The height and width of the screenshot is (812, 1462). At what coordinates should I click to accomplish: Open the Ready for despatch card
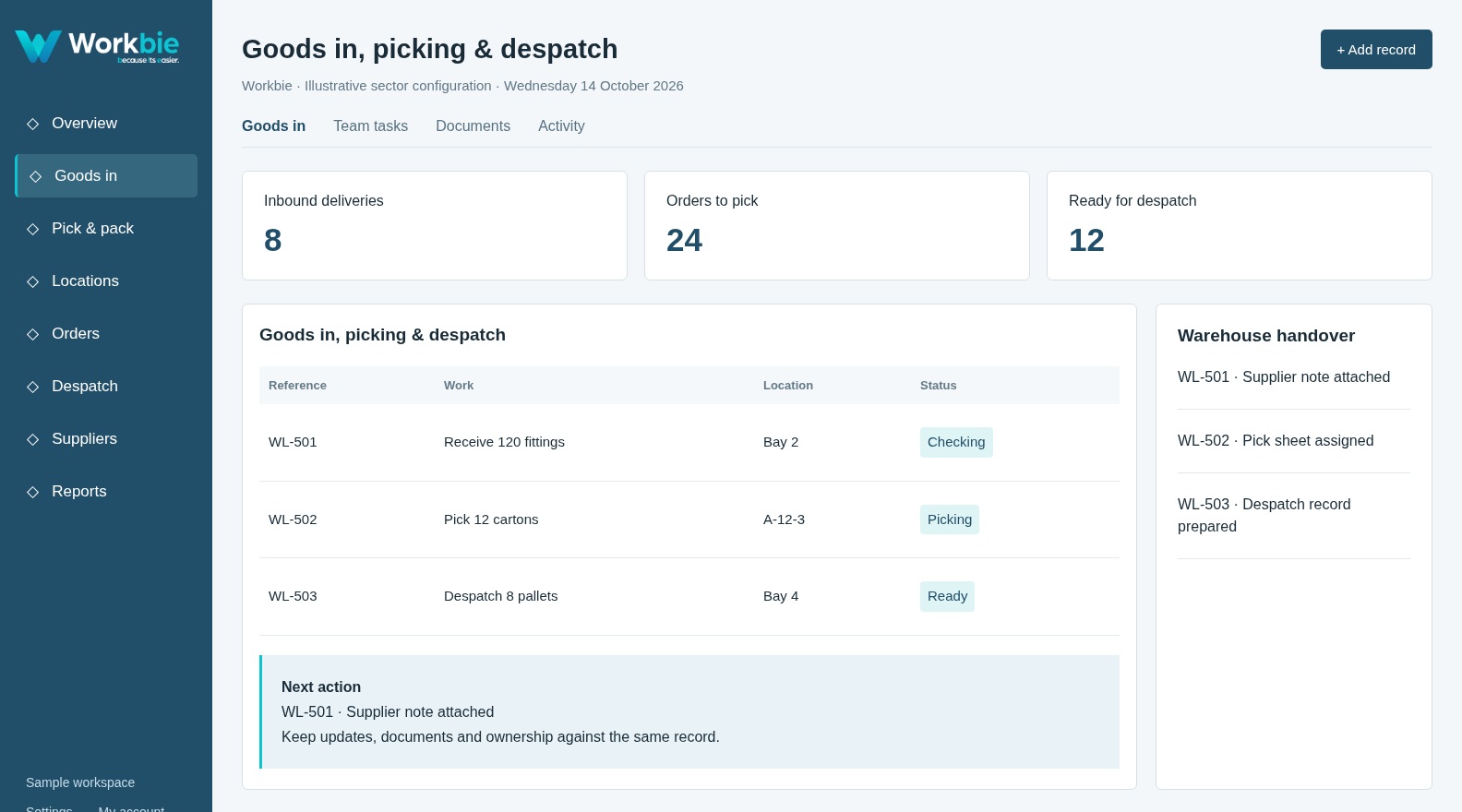point(1240,225)
